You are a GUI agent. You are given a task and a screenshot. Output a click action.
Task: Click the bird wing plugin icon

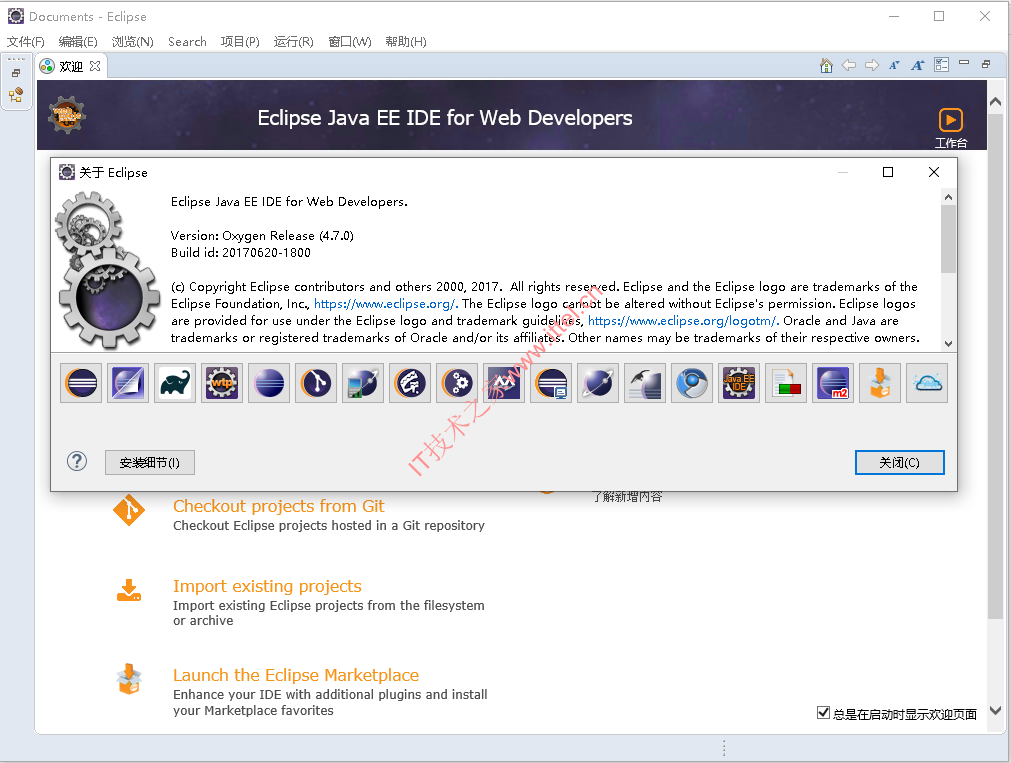tap(645, 383)
